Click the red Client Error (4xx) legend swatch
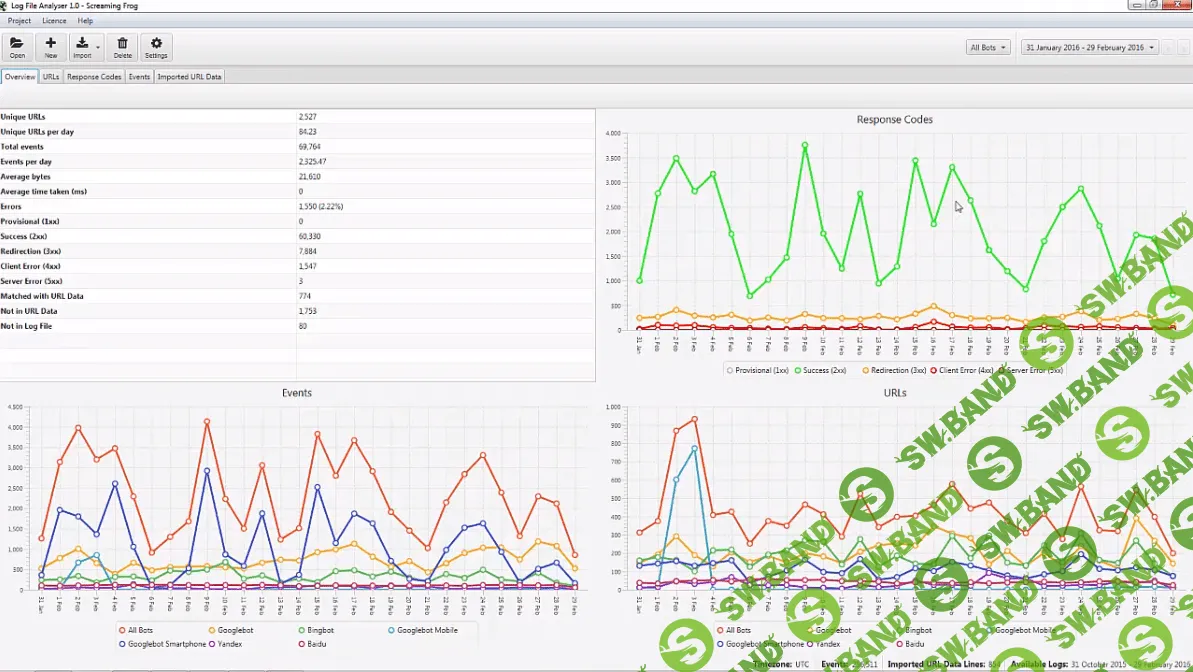The height and width of the screenshot is (672, 1193). click(933, 370)
